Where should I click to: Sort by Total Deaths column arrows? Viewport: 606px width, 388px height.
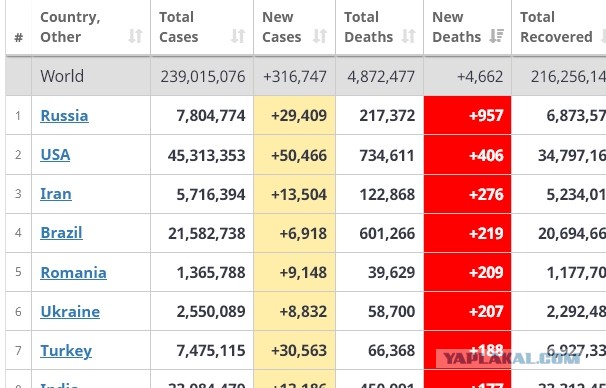point(409,36)
